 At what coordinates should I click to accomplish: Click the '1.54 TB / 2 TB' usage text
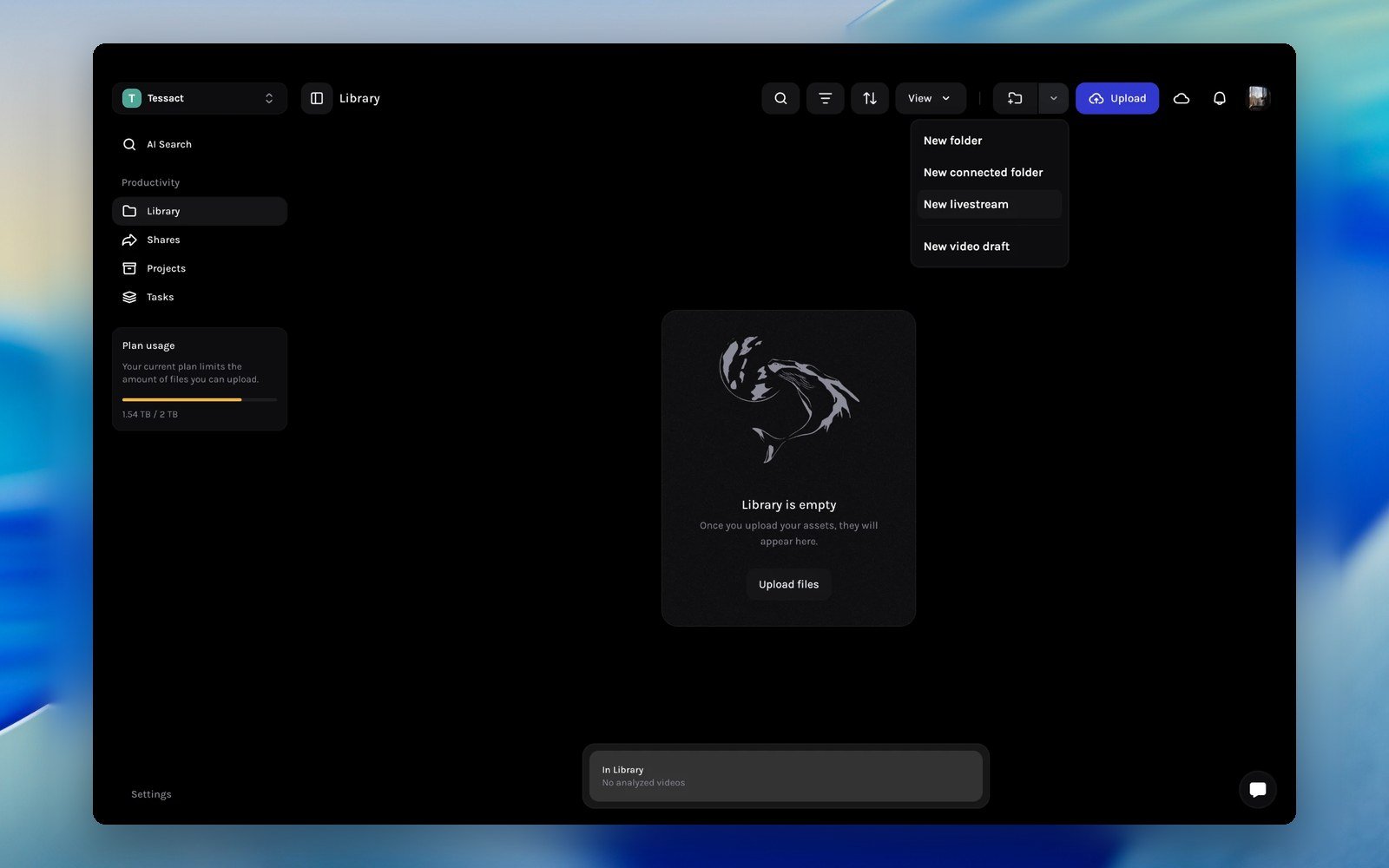coord(150,414)
